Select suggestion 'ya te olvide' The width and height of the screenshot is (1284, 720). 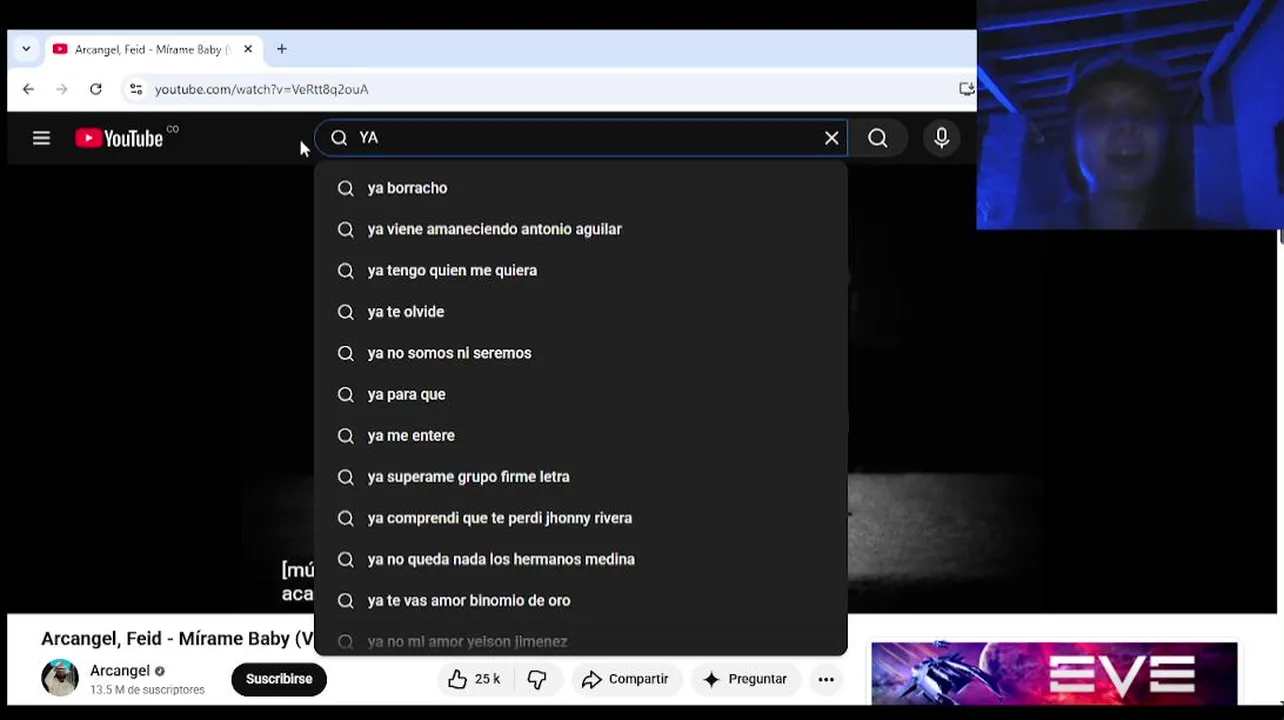(580, 312)
